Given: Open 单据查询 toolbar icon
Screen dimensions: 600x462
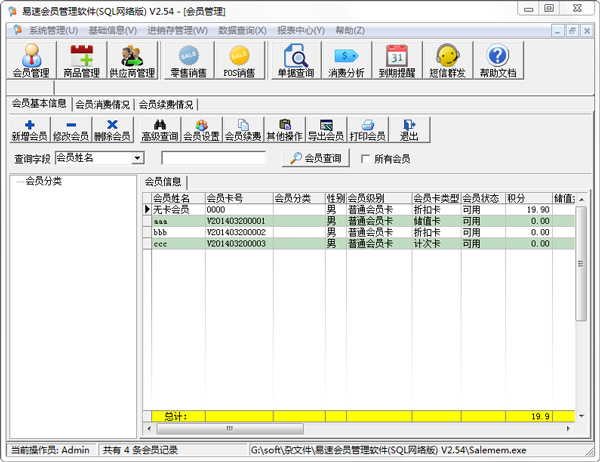Looking at the screenshot, I should 296,60.
